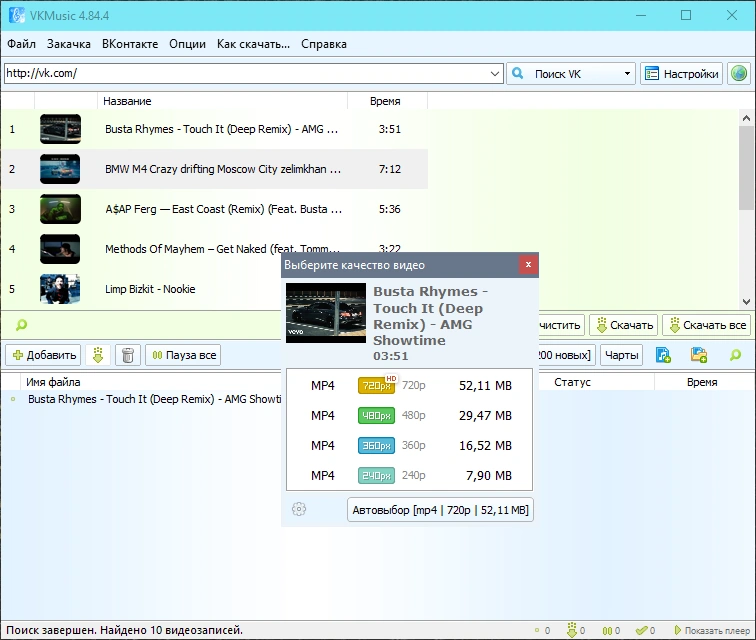
Task: Choose MP4 480p quality badge
Action: pyautogui.click(x=376, y=415)
